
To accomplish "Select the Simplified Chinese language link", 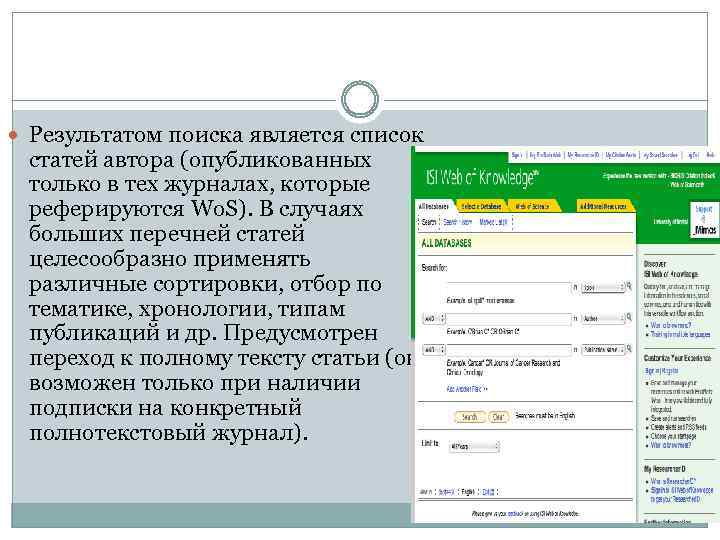I will [446, 492].
